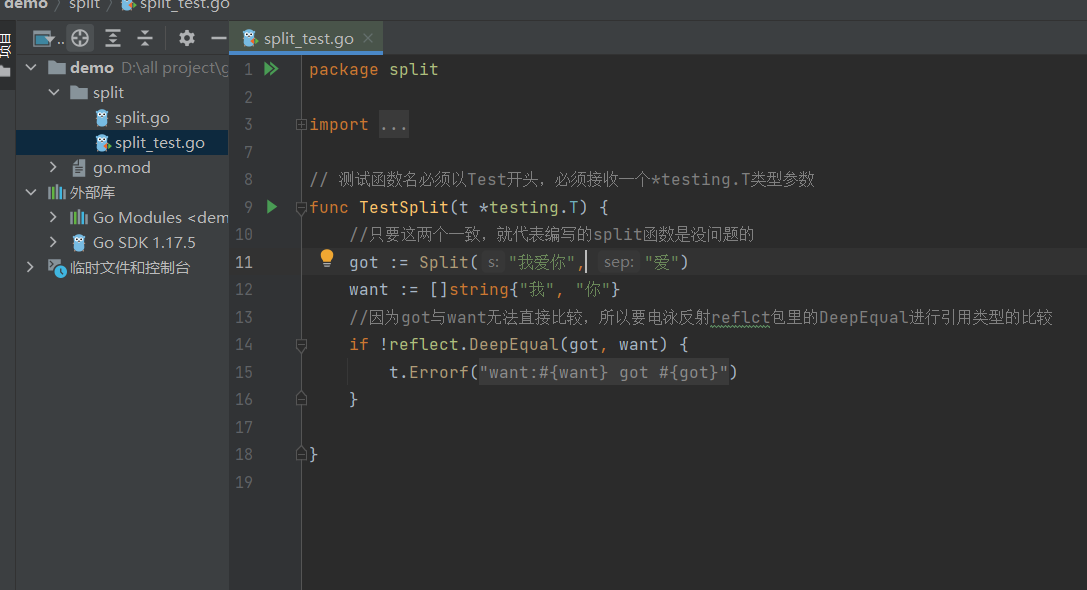
Task: Click the locate opened file crosshair icon
Action: 80,39
